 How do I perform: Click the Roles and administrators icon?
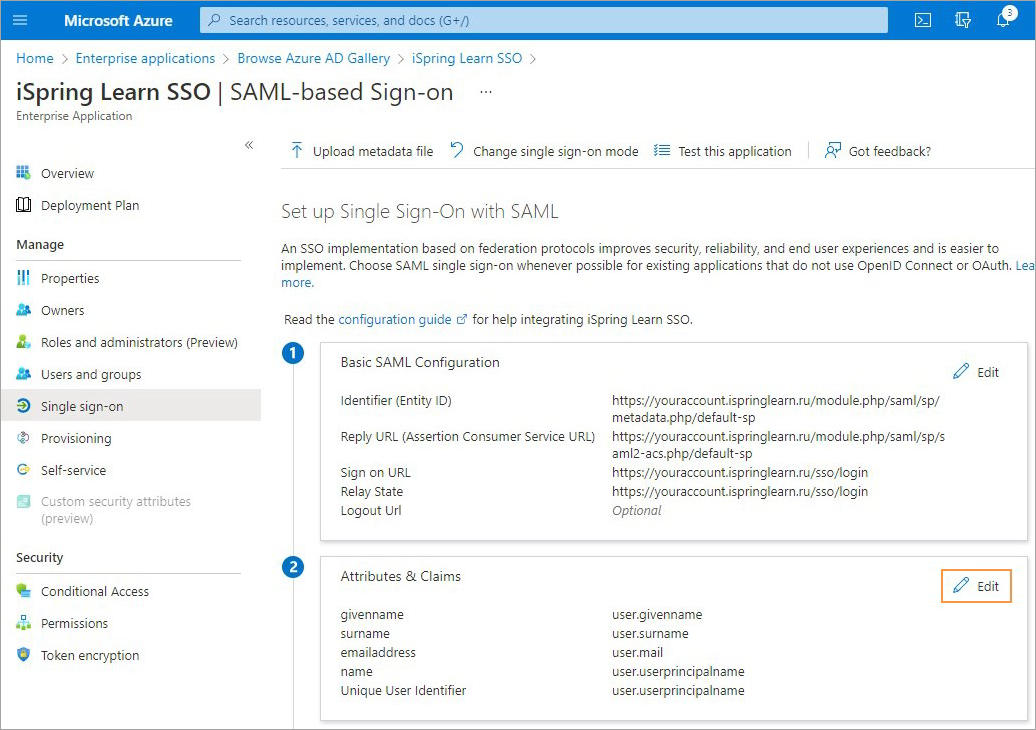(x=23, y=342)
